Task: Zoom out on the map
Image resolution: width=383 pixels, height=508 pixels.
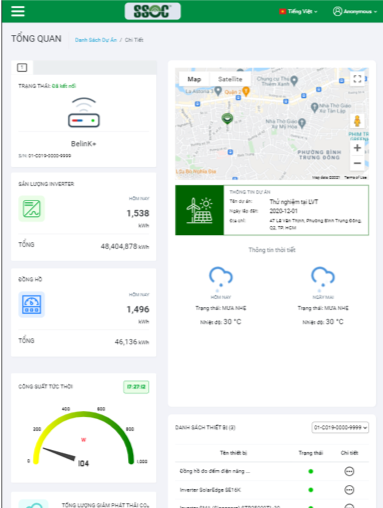Action: click(x=357, y=163)
